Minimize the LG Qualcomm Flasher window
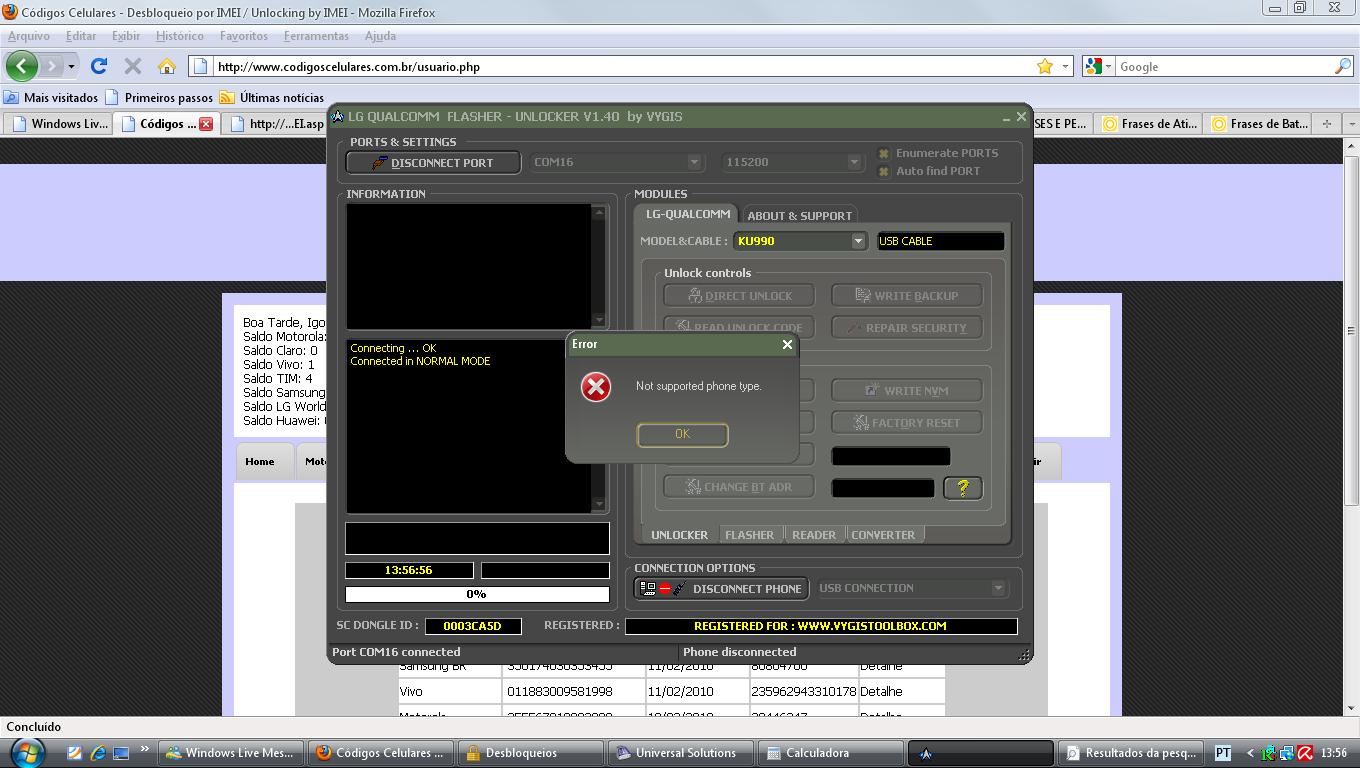The height and width of the screenshot is (768, 1360). (1006, 117)
